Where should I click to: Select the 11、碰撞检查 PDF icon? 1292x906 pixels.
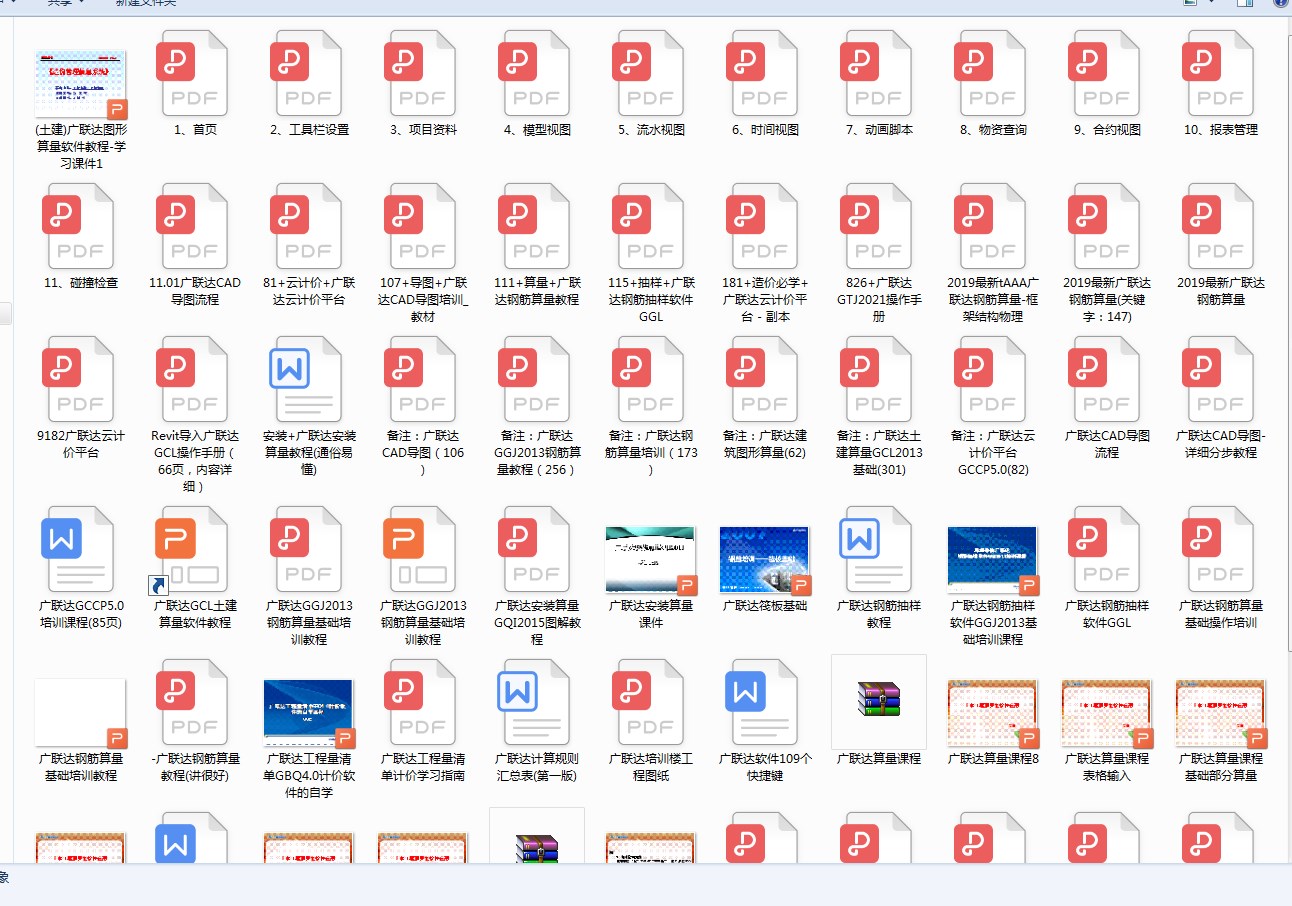point(77,227)
